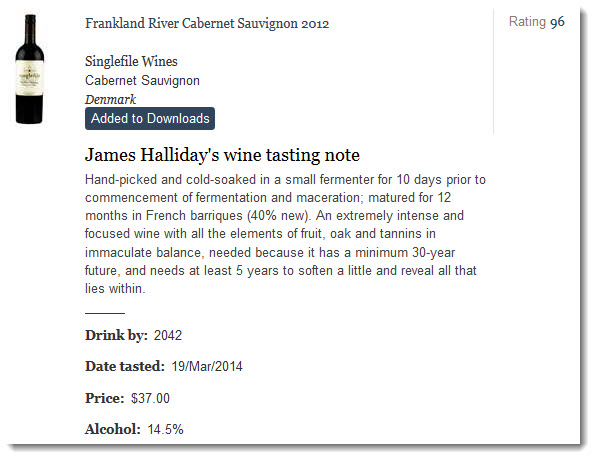Click the Added to Downloads button
The image size is (595, 459).
point(150,118)
